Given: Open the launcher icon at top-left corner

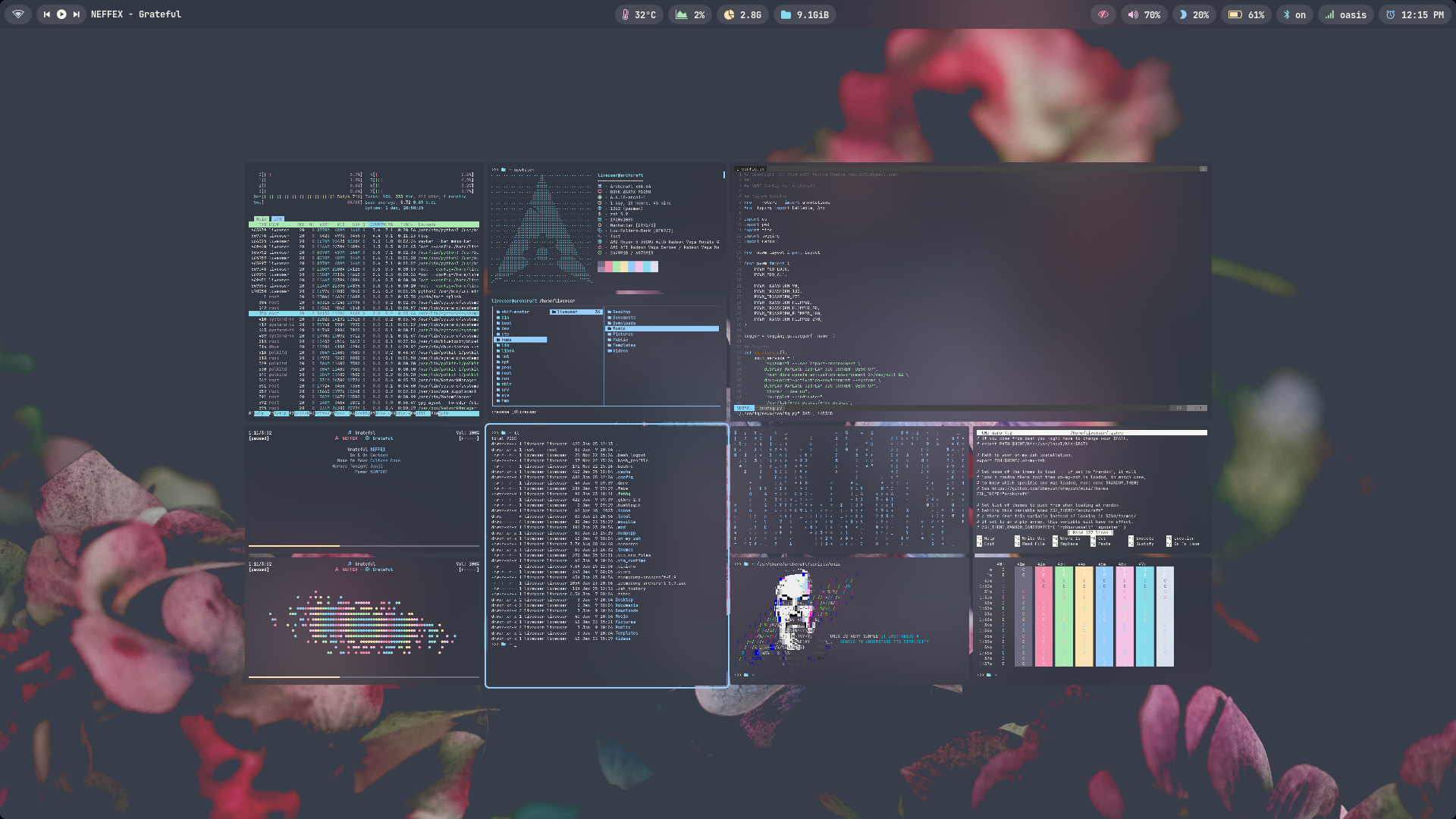Looking at the screenshot, I should [18, 14].
